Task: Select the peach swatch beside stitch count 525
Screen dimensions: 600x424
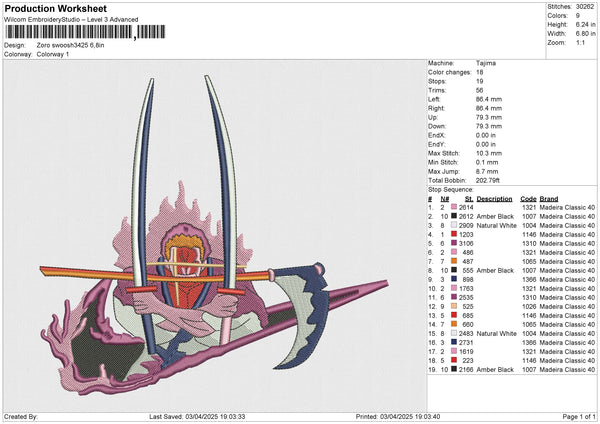Action: click(454, 306)
